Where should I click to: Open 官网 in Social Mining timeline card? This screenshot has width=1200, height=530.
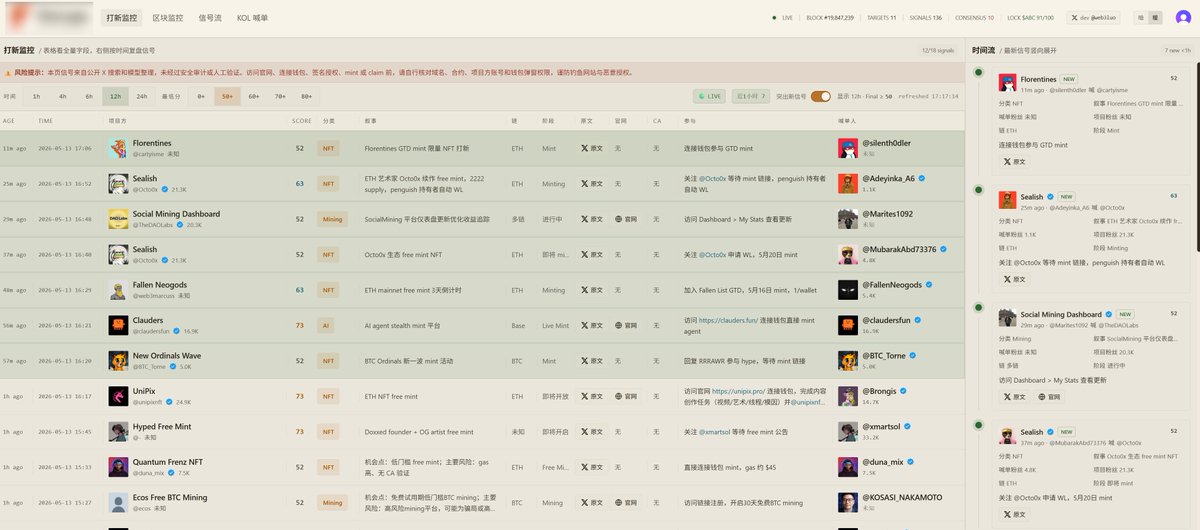click(x=1050, y=397)
